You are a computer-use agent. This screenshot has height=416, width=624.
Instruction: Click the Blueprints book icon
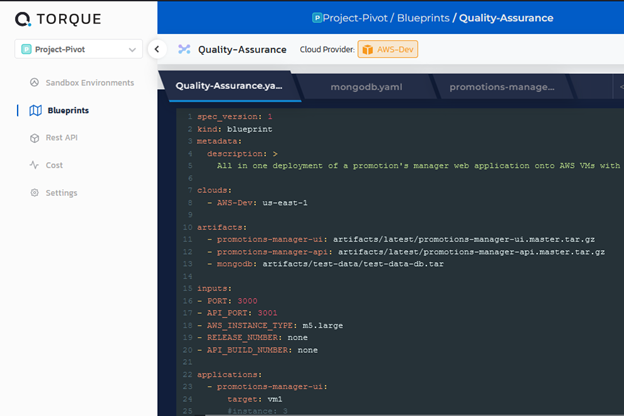pyautogui.click(x=35, y=110)
